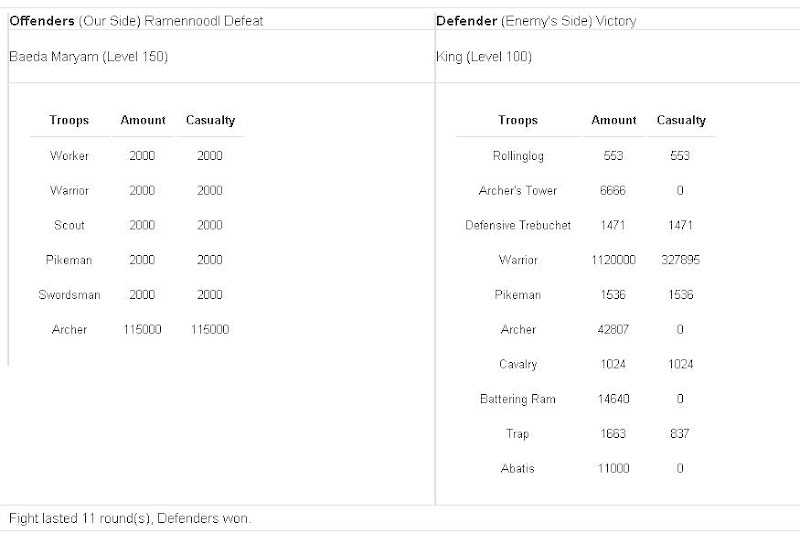
Task: Click the Defensive Trebuchet row label
Action: 518,225
